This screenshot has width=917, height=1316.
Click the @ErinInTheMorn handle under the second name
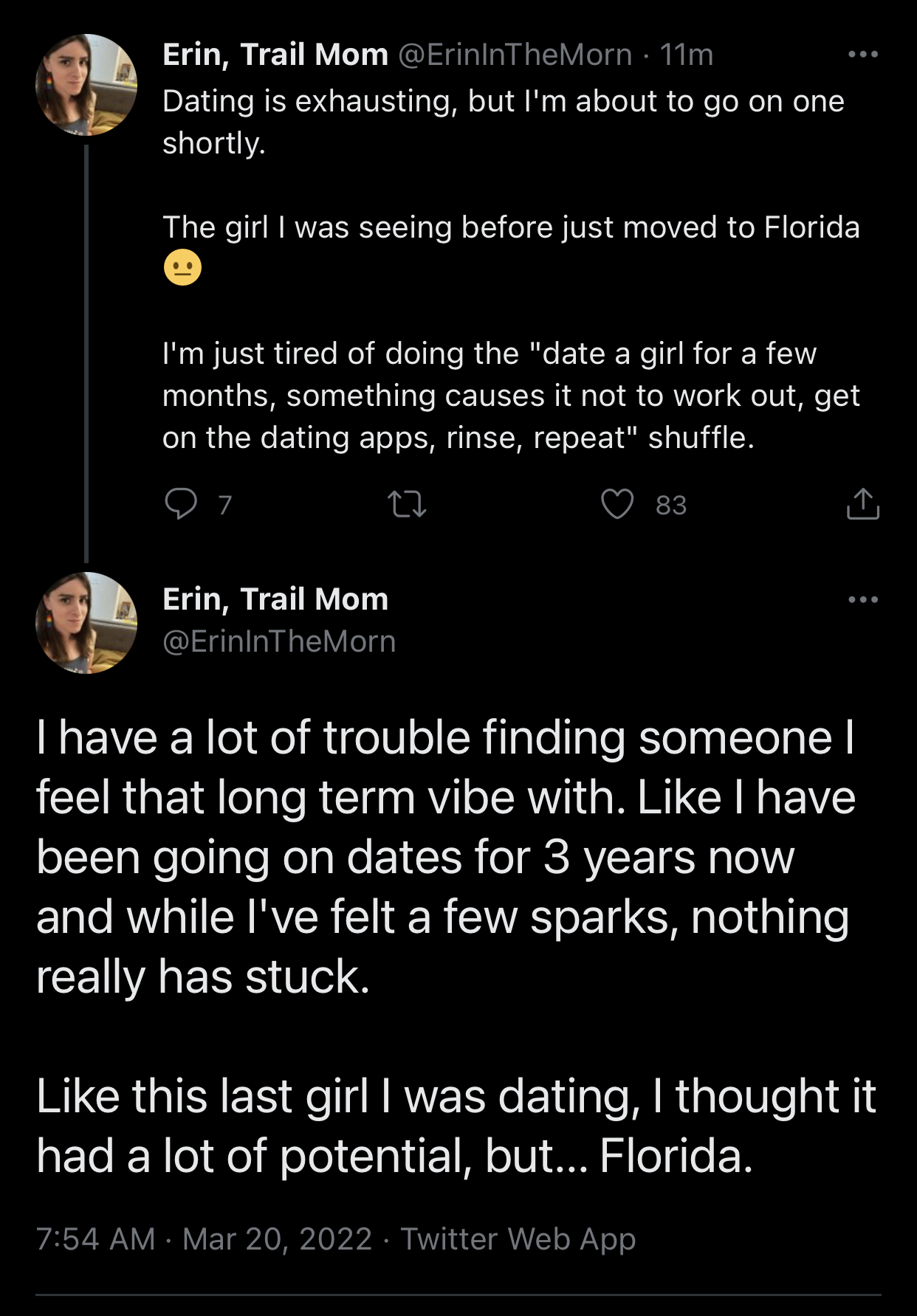(279, 641)
